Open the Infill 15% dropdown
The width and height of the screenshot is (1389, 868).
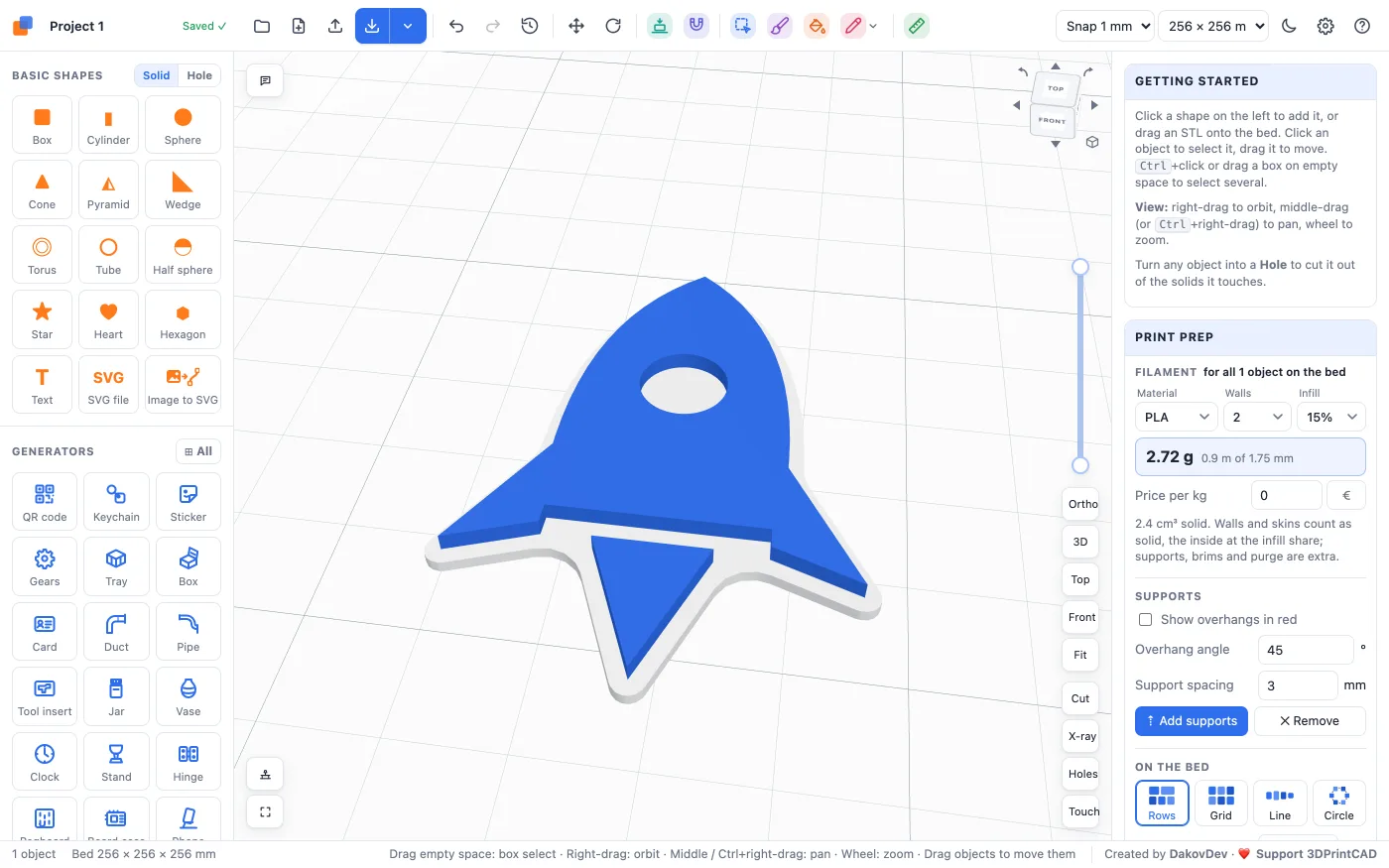coord(1331,417)
